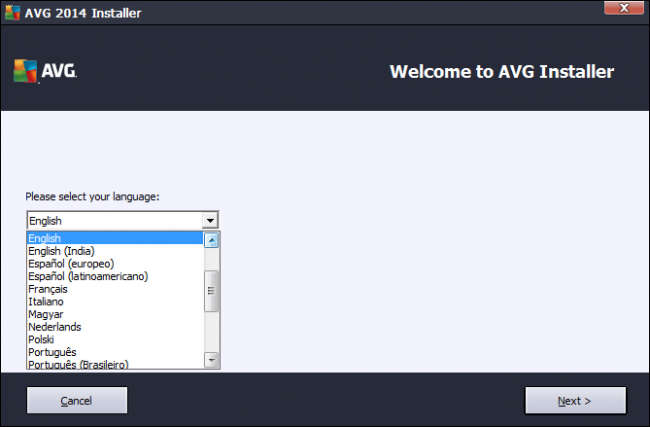Click the Next > button
Image resolution: width=650 pixels, height=427 pixels.
(575, 401)
